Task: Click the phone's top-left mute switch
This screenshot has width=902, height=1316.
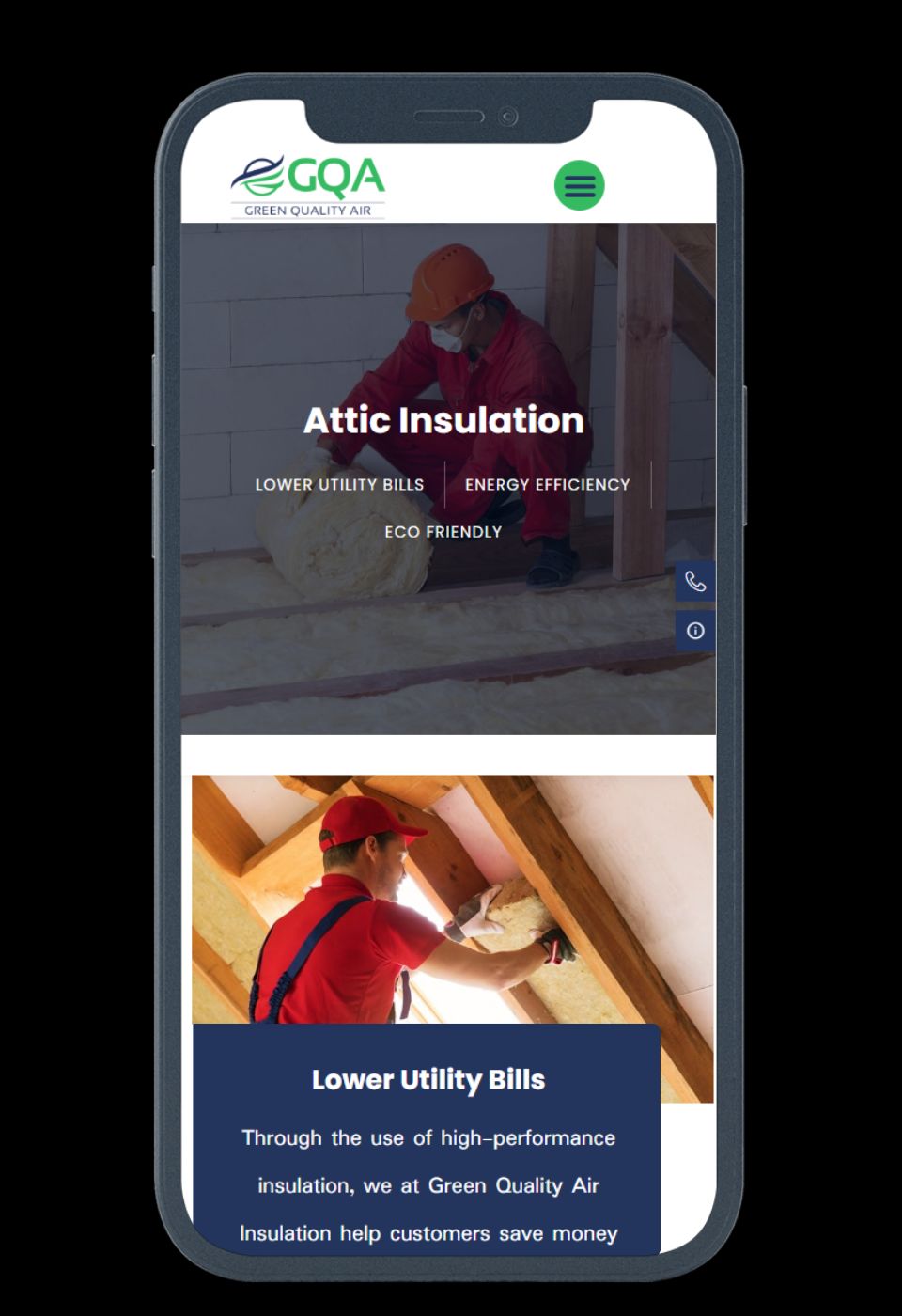Action: coord(154,288)
